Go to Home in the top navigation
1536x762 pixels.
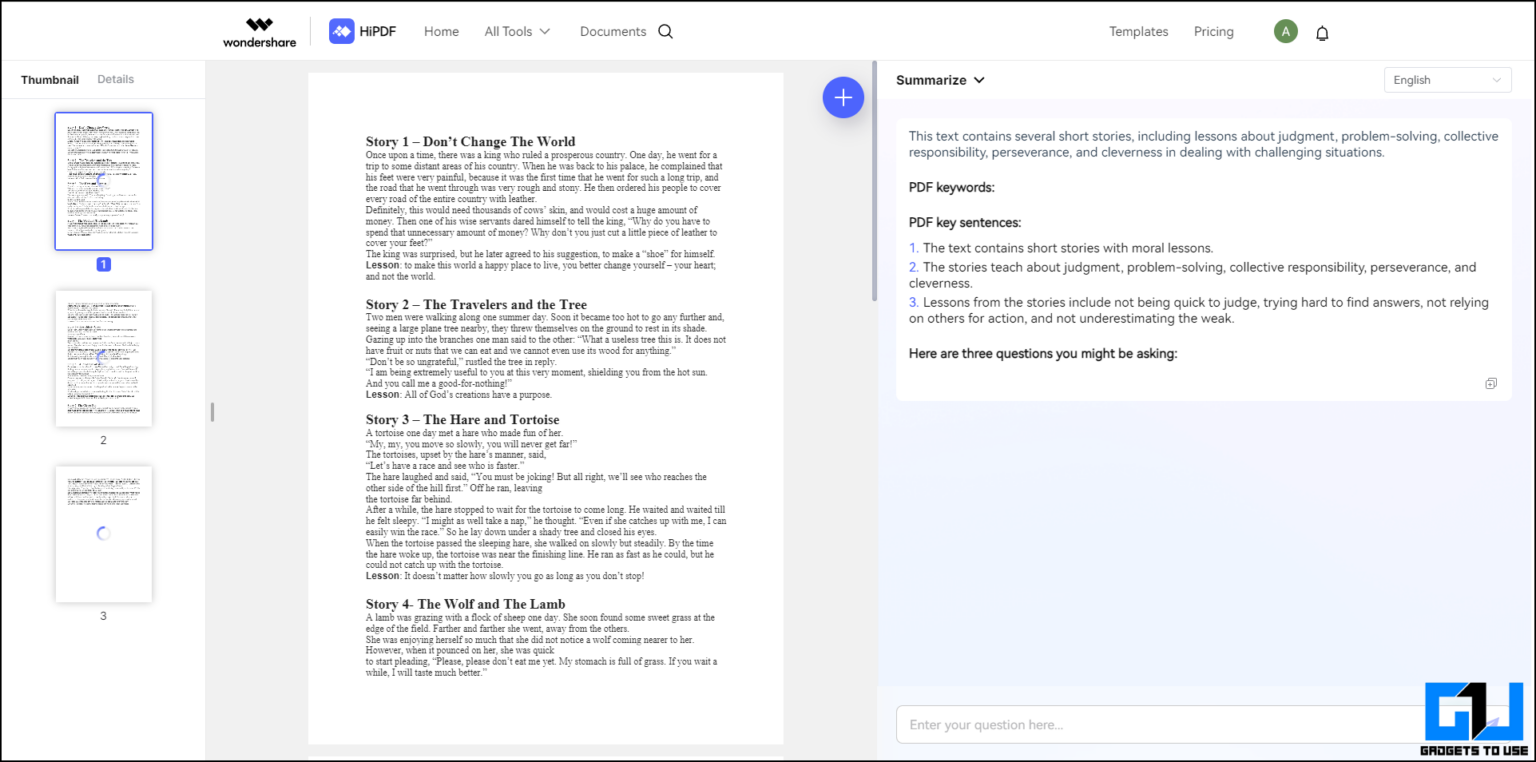(x=441, y=31)
